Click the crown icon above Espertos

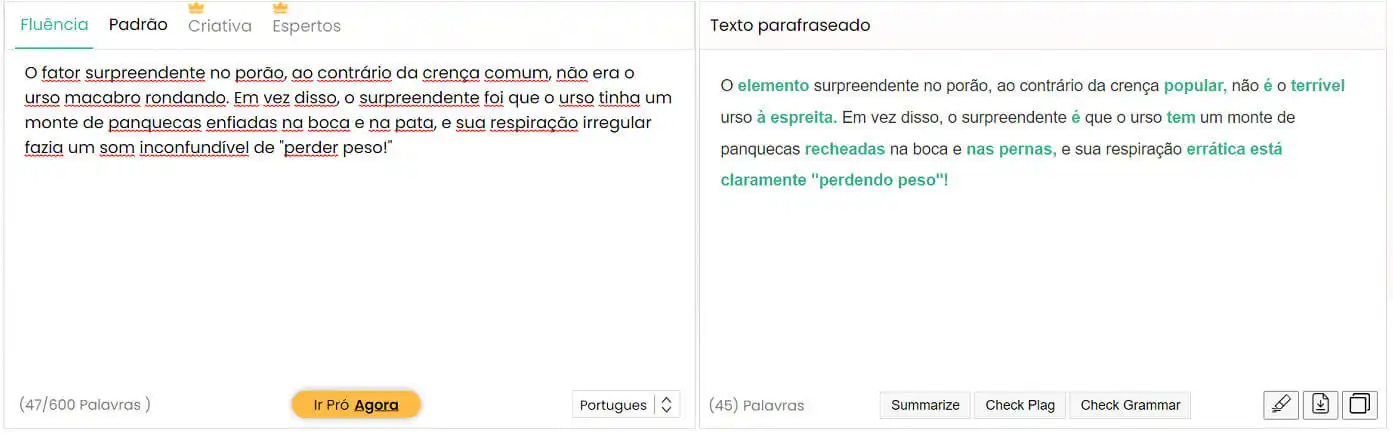pos(281,8)
